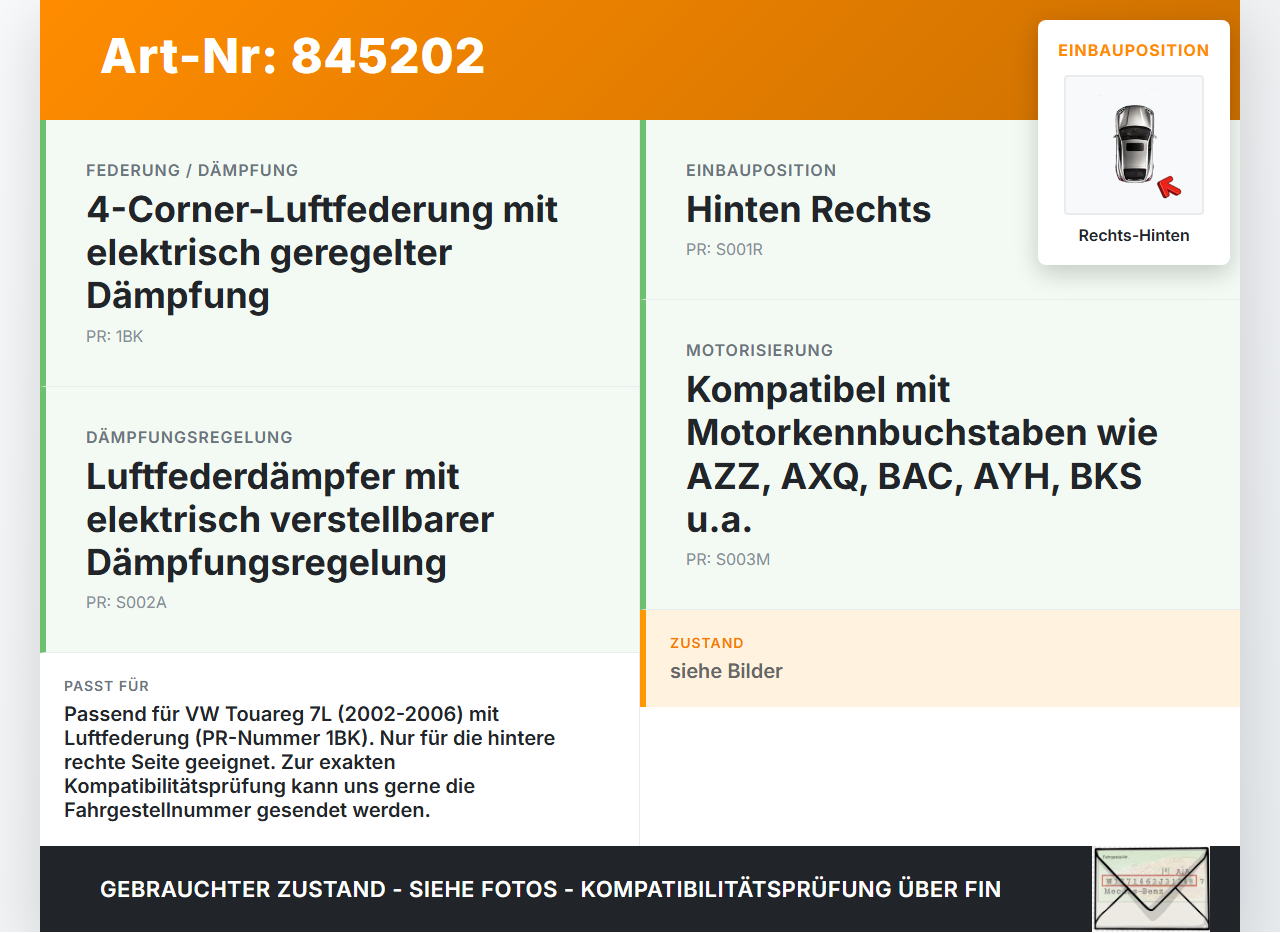Click the FEDERUNG / DÄMPFUNG label

pos(192,171)
